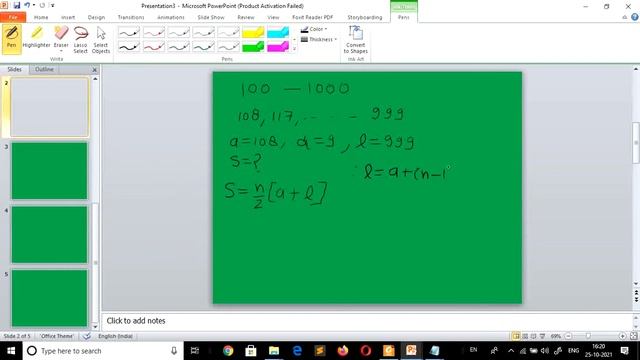Select the Pen tool

coord(11,39)
